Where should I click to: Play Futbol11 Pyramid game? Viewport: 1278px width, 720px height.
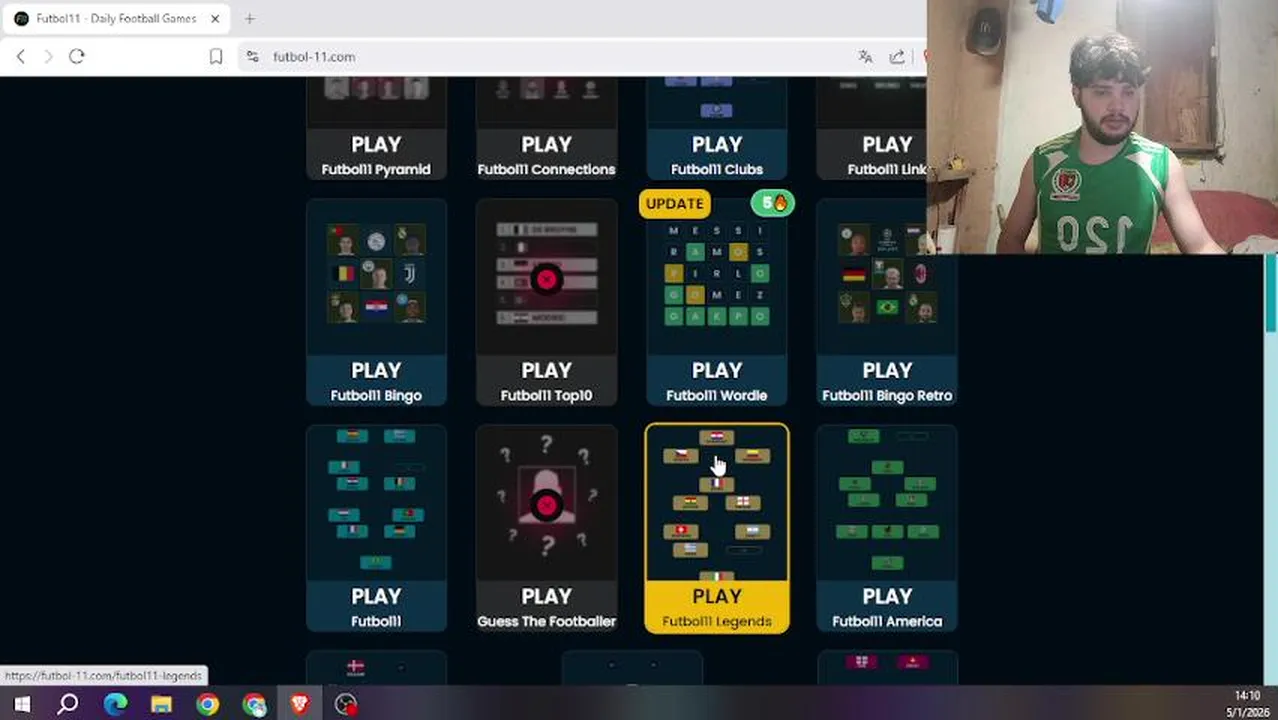tap(376, 130)
